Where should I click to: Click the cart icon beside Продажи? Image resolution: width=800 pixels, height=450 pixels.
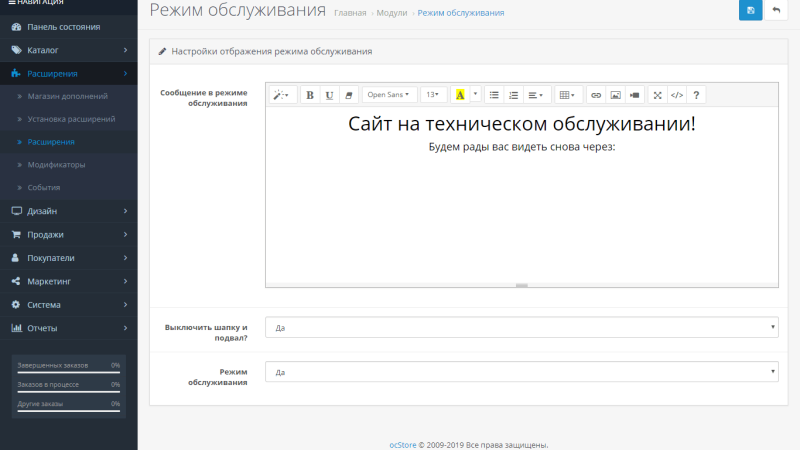coord(16,235)
